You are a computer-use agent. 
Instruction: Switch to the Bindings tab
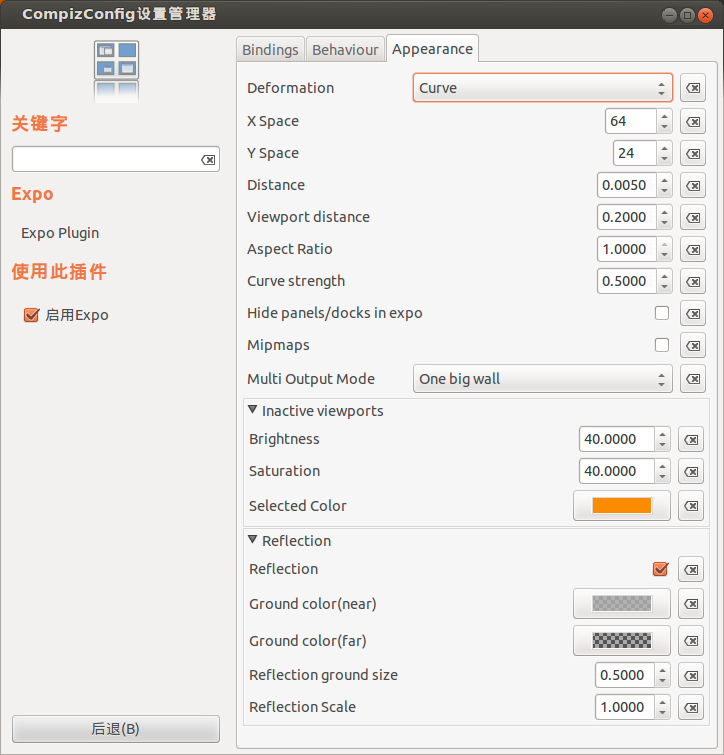click(271, 50)
